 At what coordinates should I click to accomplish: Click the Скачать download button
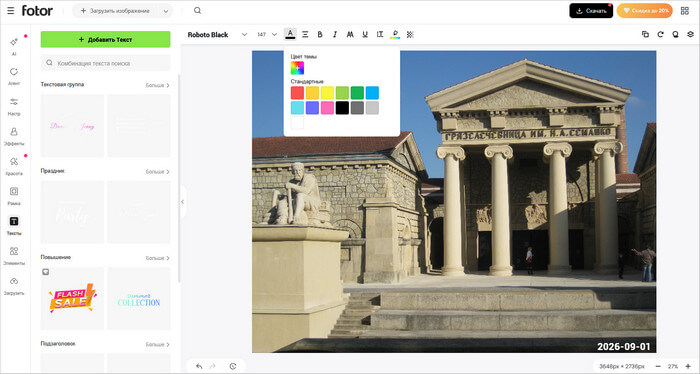coord(591,11)
